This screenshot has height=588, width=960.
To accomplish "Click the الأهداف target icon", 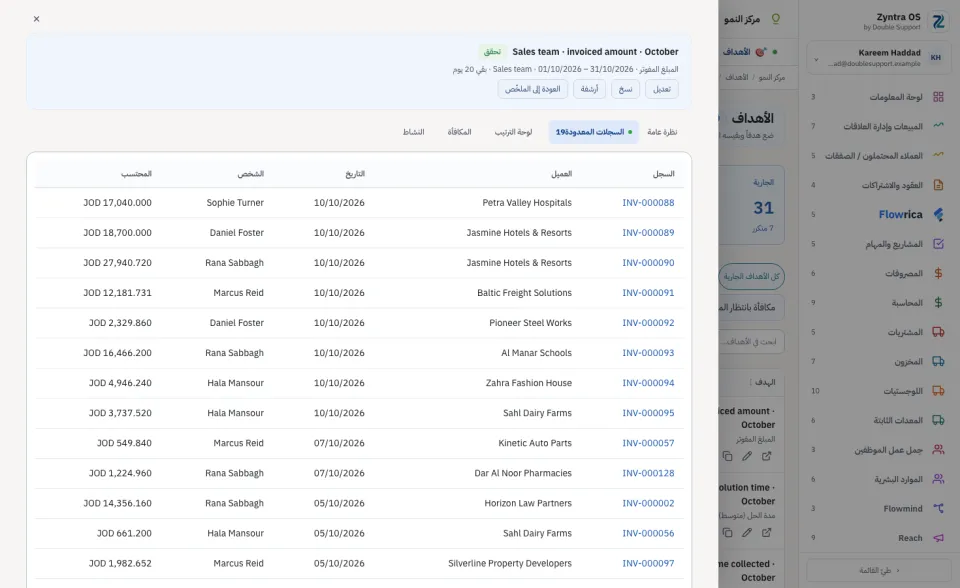I will pyautogui.click(x=760, y=52).
